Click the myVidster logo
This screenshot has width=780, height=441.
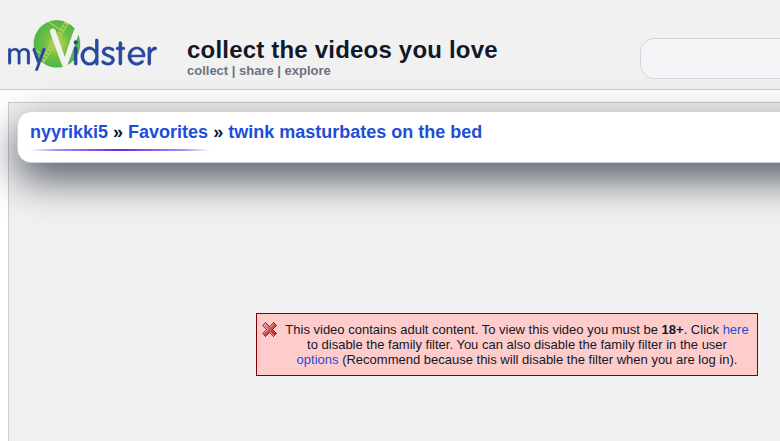click(x=82, y=46)
